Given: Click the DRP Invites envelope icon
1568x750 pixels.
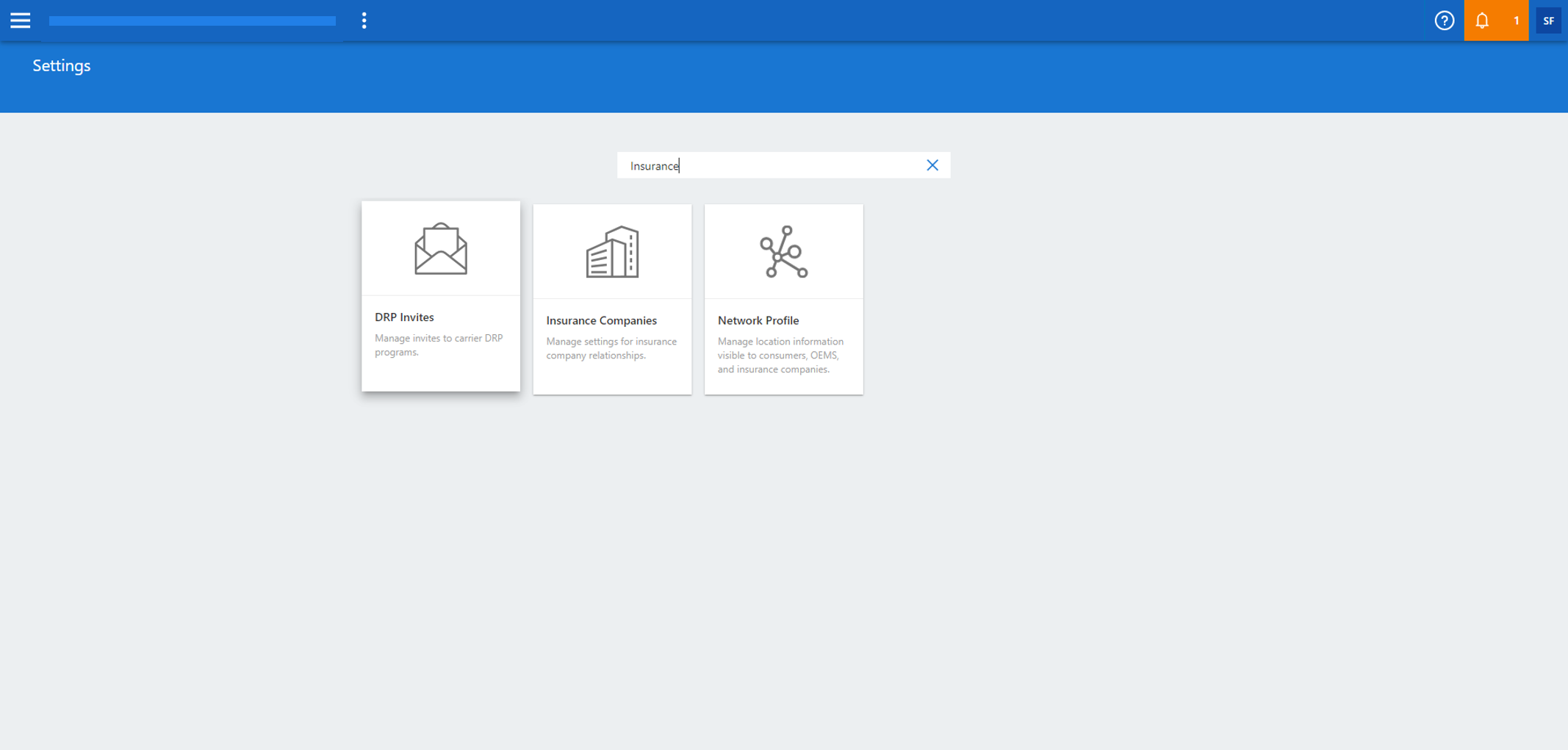Looking at the screenshot, I should (440, 249).
